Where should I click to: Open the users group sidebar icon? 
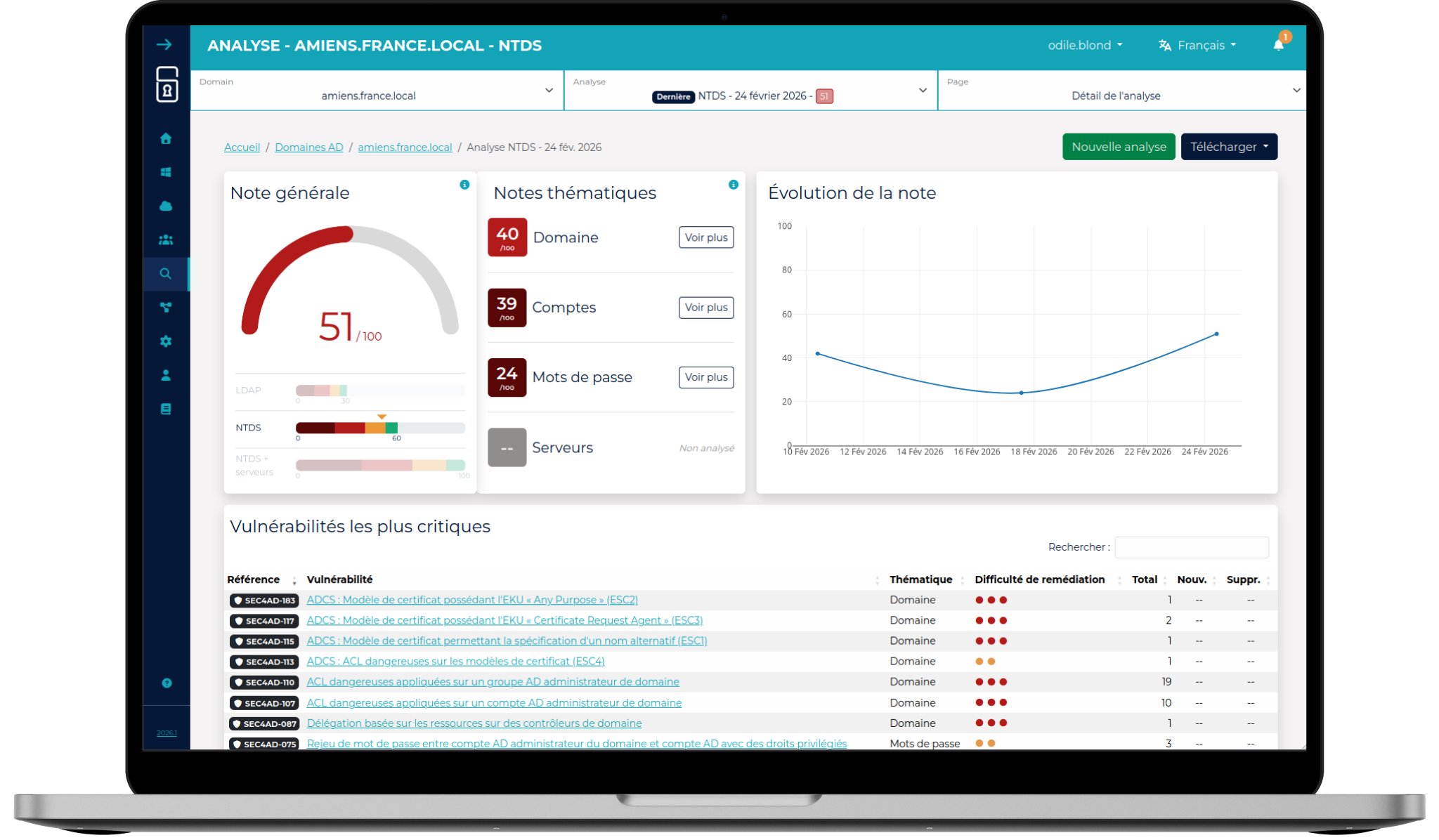click(166, 239)
